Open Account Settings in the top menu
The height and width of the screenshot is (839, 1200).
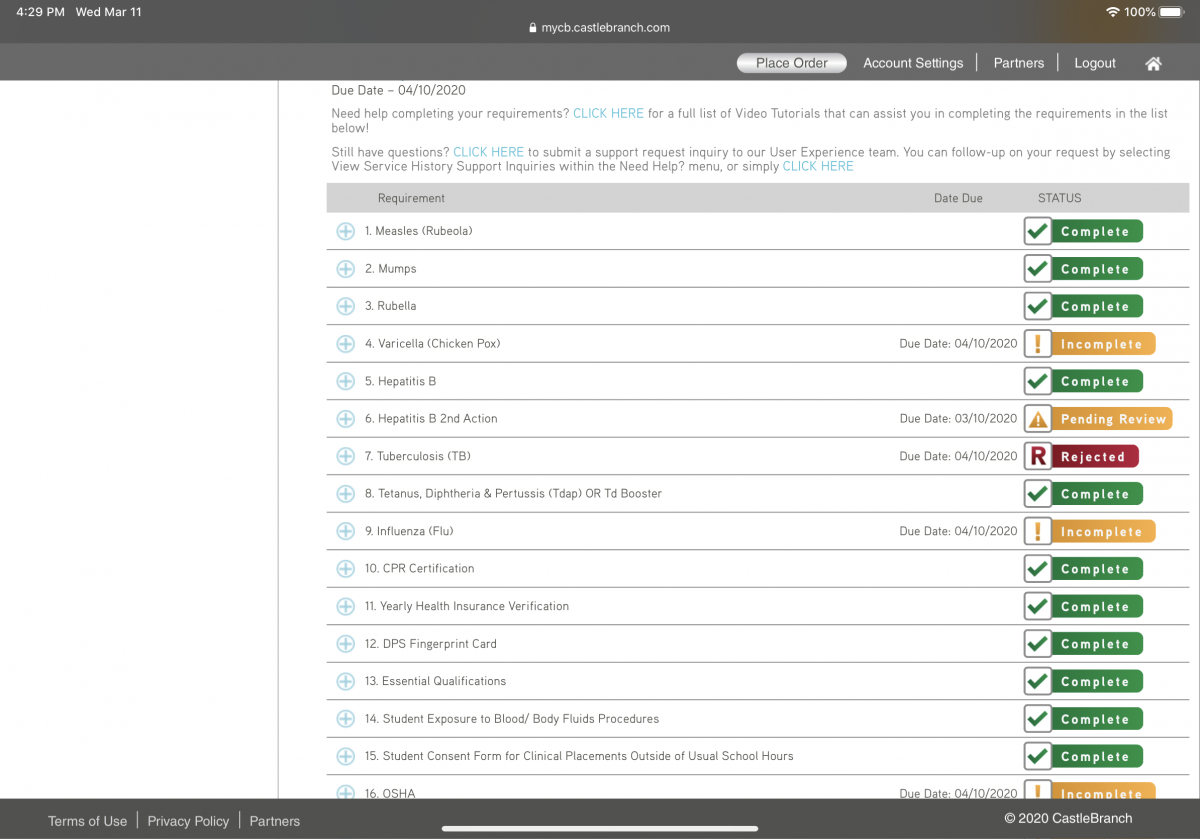[x=913, y=63]
